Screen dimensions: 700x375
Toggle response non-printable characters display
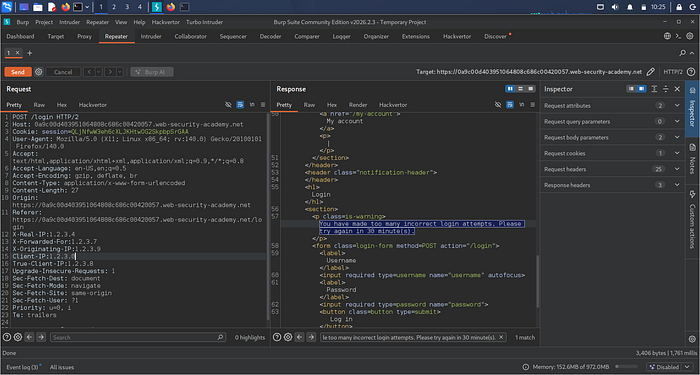pos(522,105)
